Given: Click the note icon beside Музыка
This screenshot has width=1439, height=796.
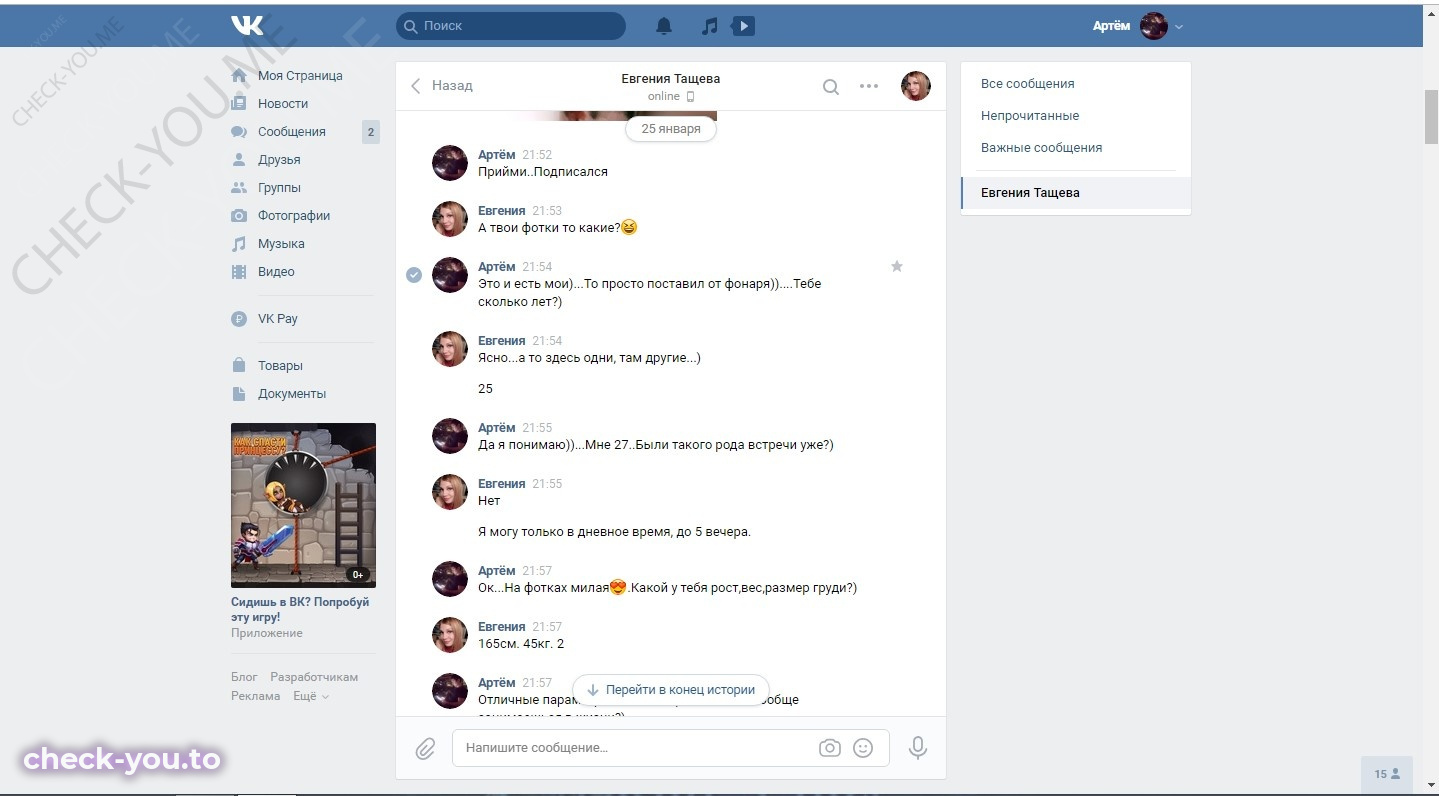Looking at the screenshot, I should [238, 244].
